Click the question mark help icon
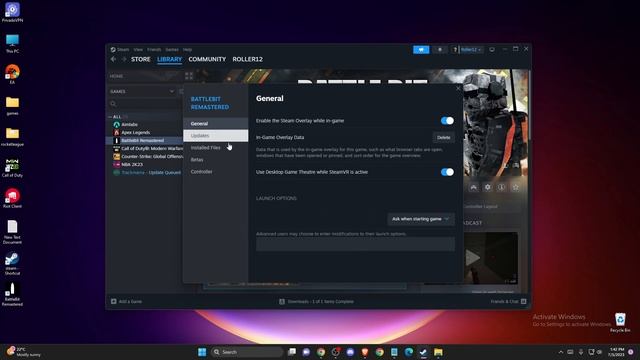This screenshot has height=360, width=640. (x=455, y=49)
